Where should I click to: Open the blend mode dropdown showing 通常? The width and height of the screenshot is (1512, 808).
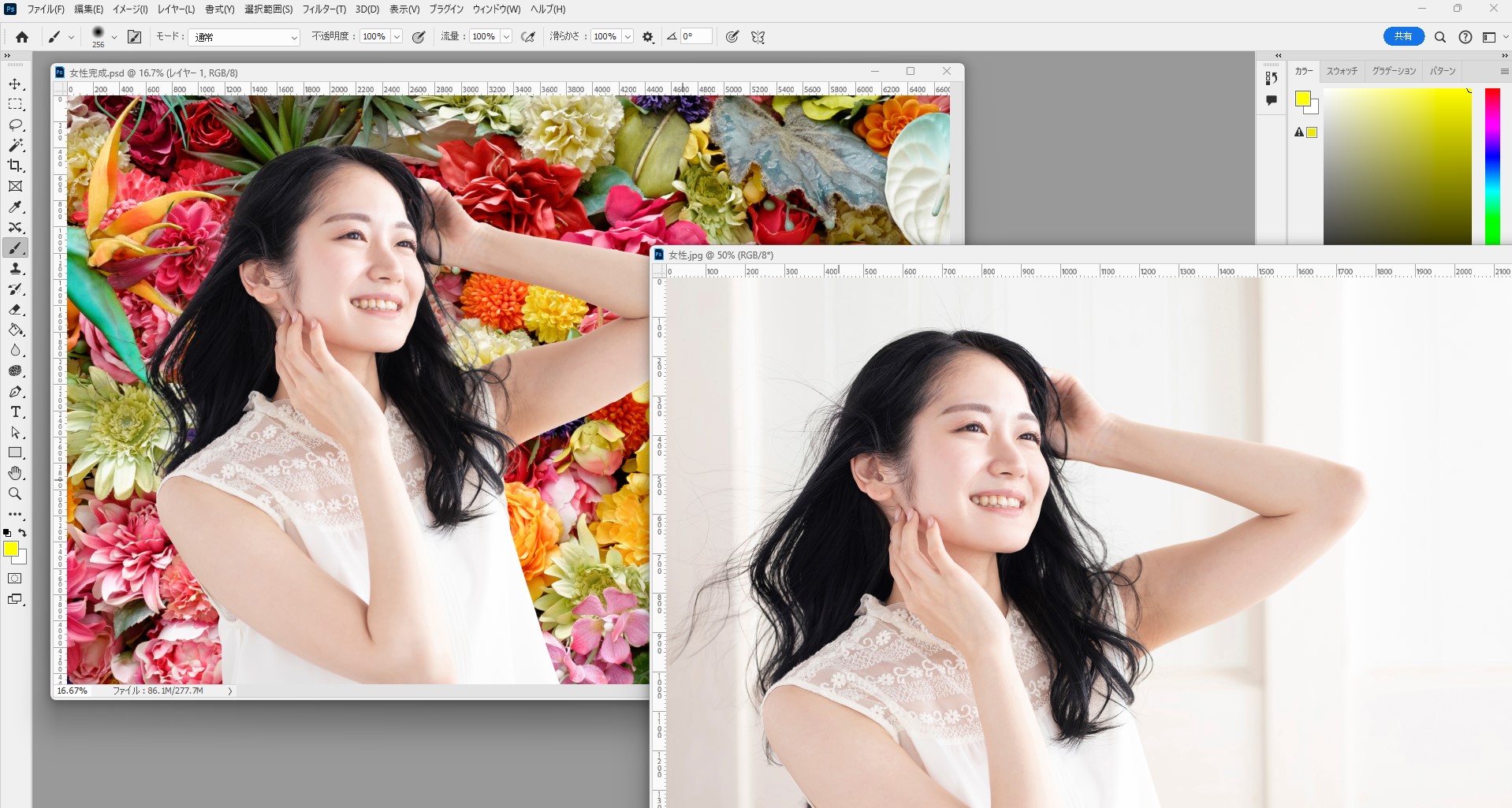click(x=244, y=37)
